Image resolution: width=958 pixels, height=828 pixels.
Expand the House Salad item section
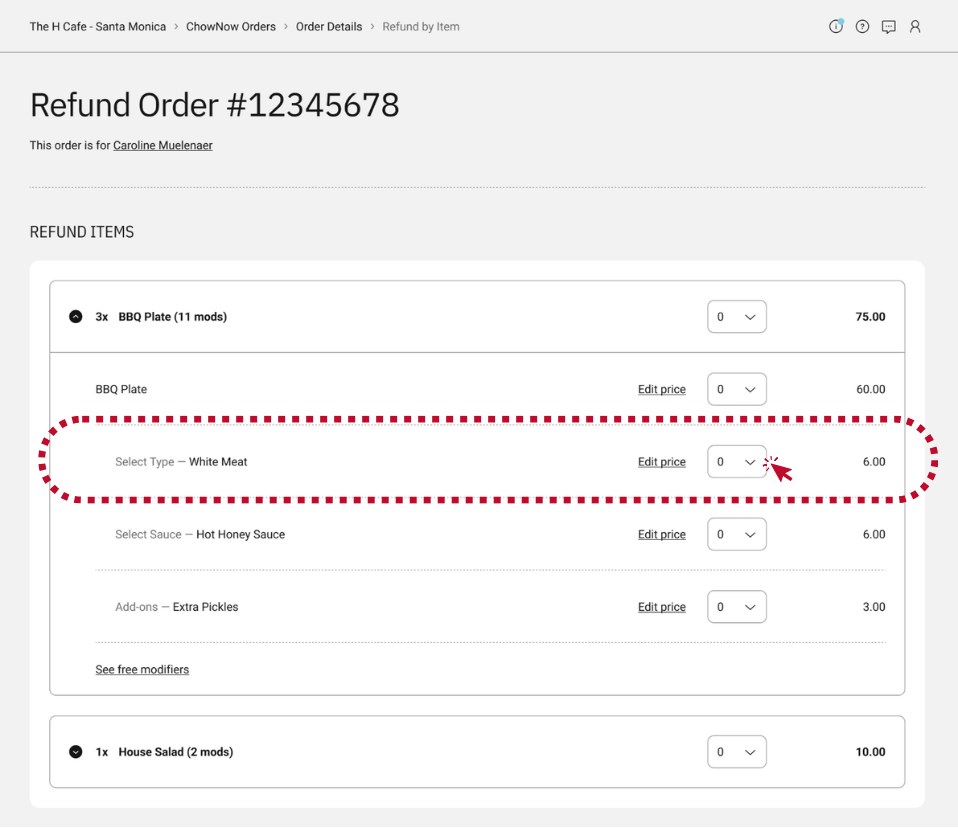76,752
